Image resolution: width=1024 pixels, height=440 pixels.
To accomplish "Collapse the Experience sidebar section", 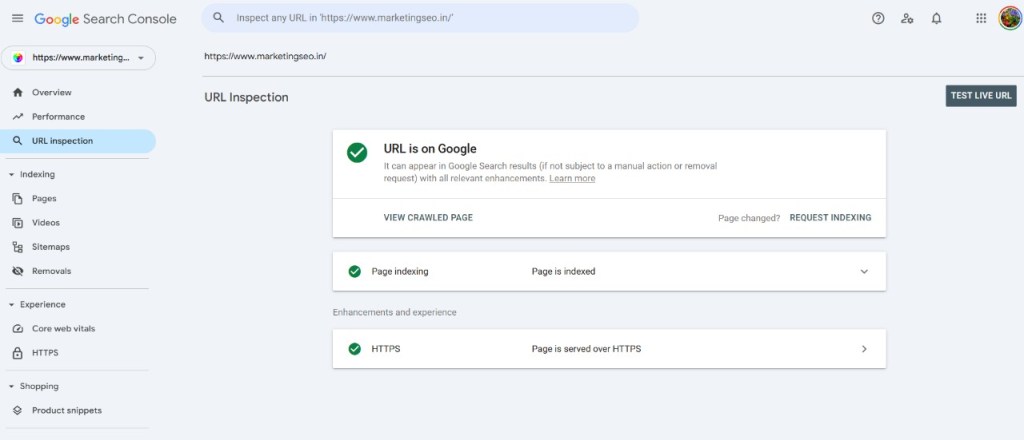I will 11,305.
